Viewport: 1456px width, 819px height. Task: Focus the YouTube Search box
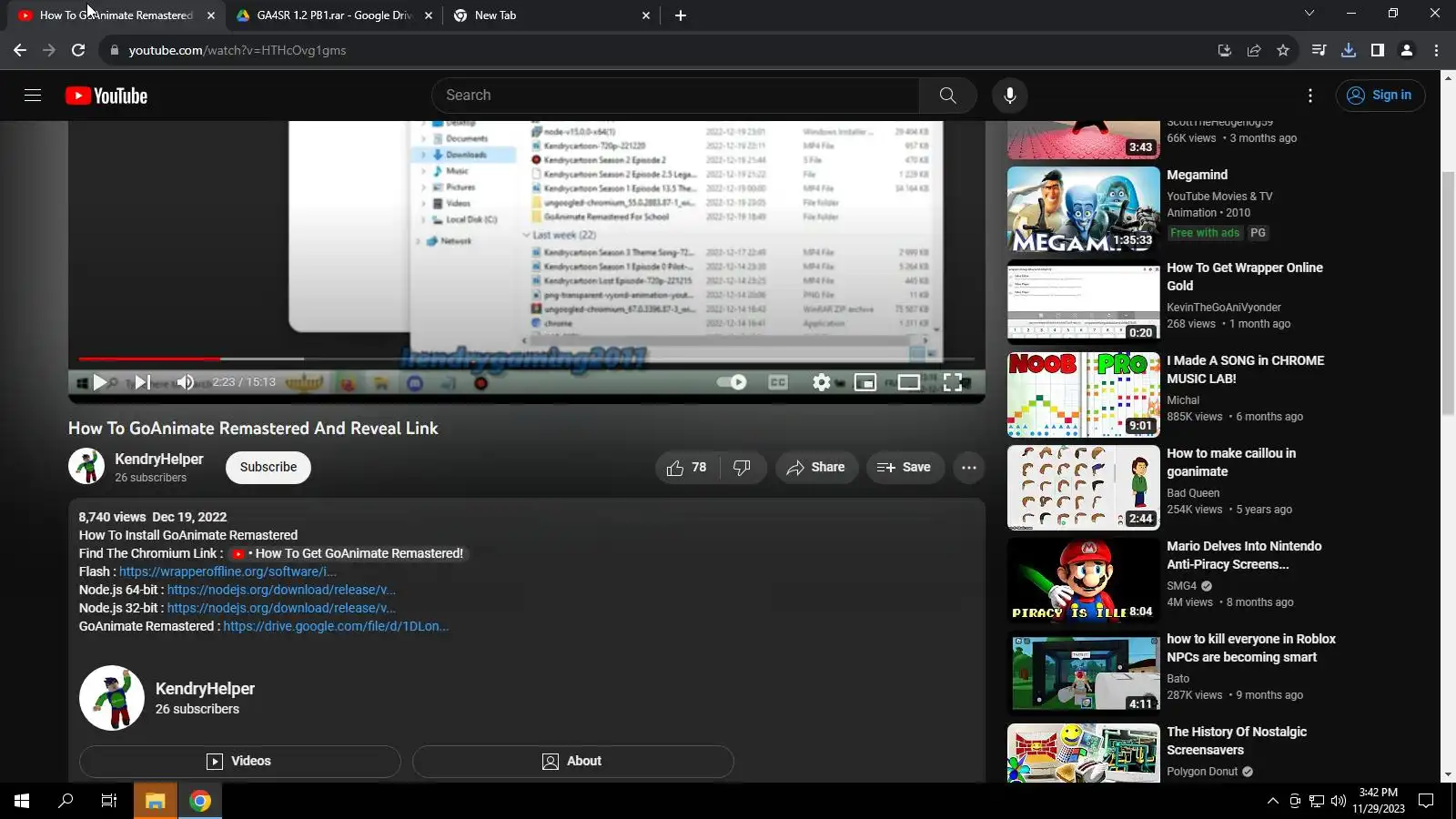[x=675, y=96]
